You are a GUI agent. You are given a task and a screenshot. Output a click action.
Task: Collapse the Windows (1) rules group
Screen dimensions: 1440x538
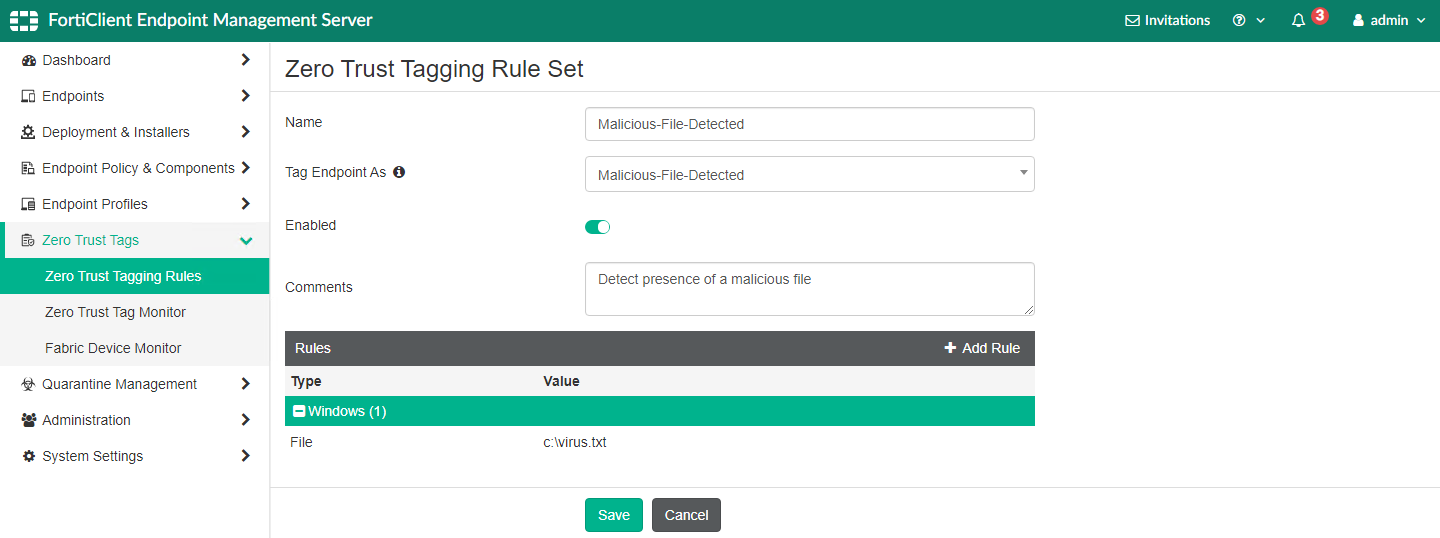[x=299, y=411]
